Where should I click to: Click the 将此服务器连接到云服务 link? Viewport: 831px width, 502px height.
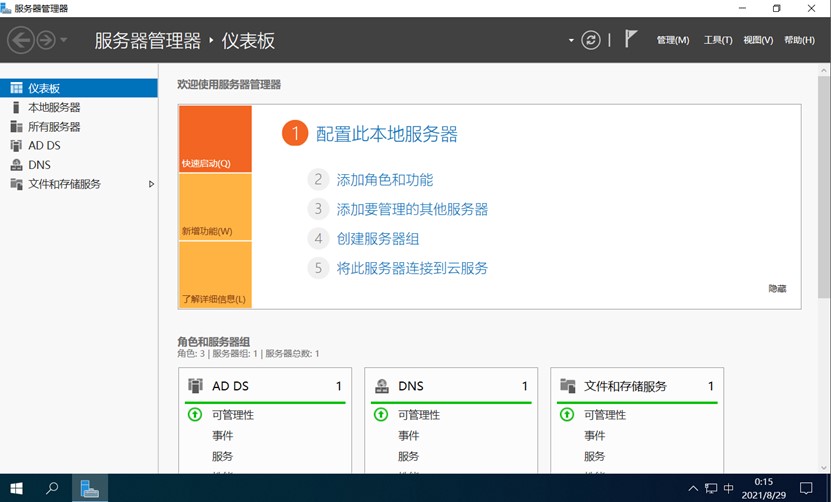412,268
